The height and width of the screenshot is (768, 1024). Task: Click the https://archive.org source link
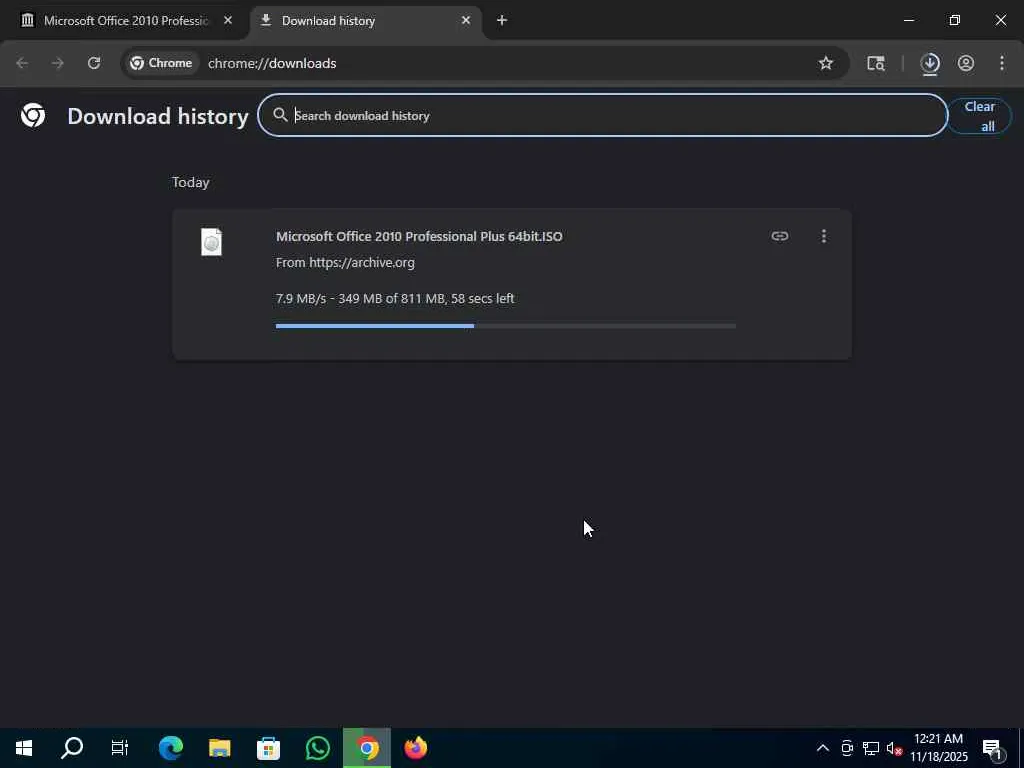362,263
